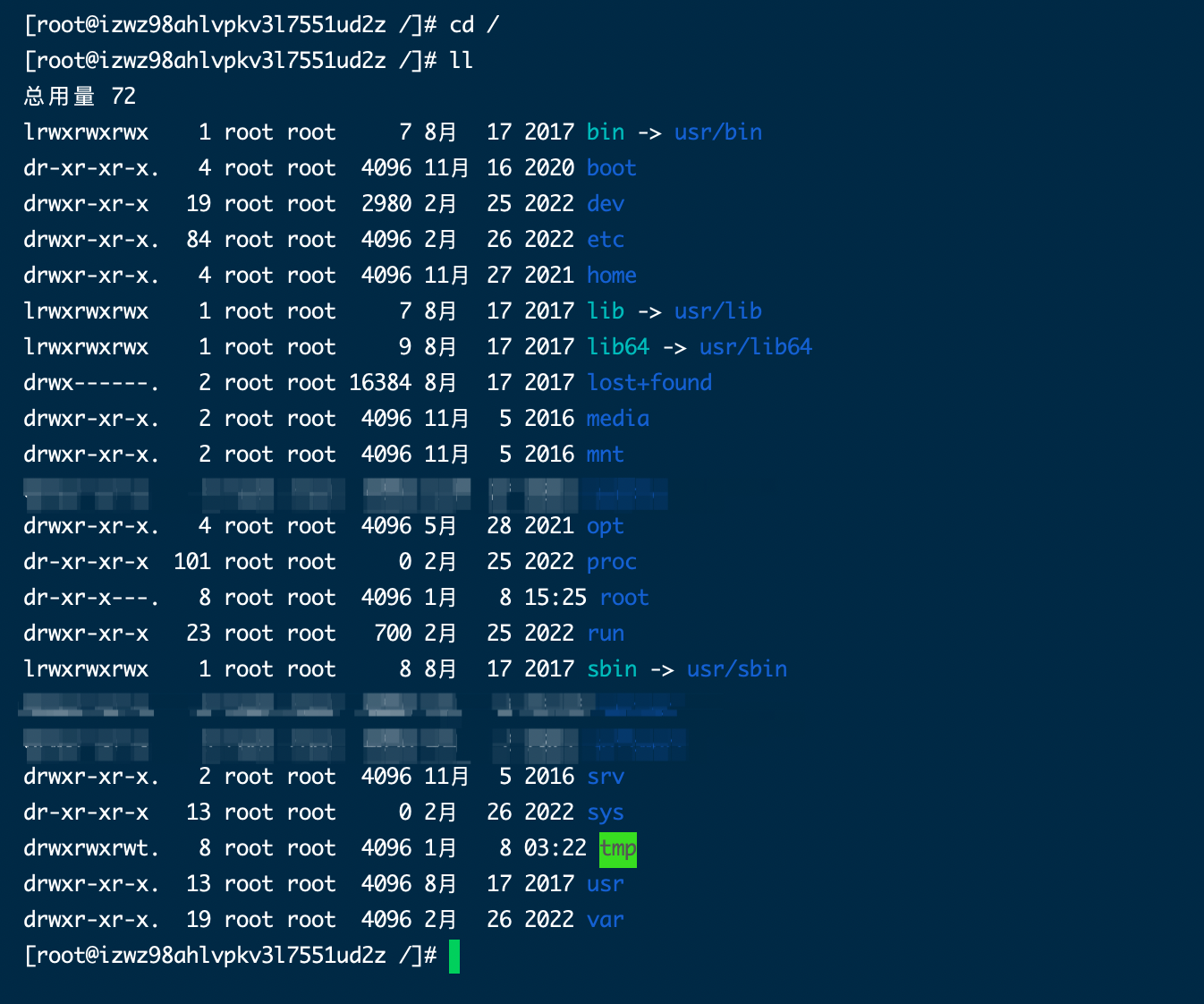Select the 'boot' directory name
Image resolution: width=1204 pixels, height=1004 pixels.
tap(612, 168)
